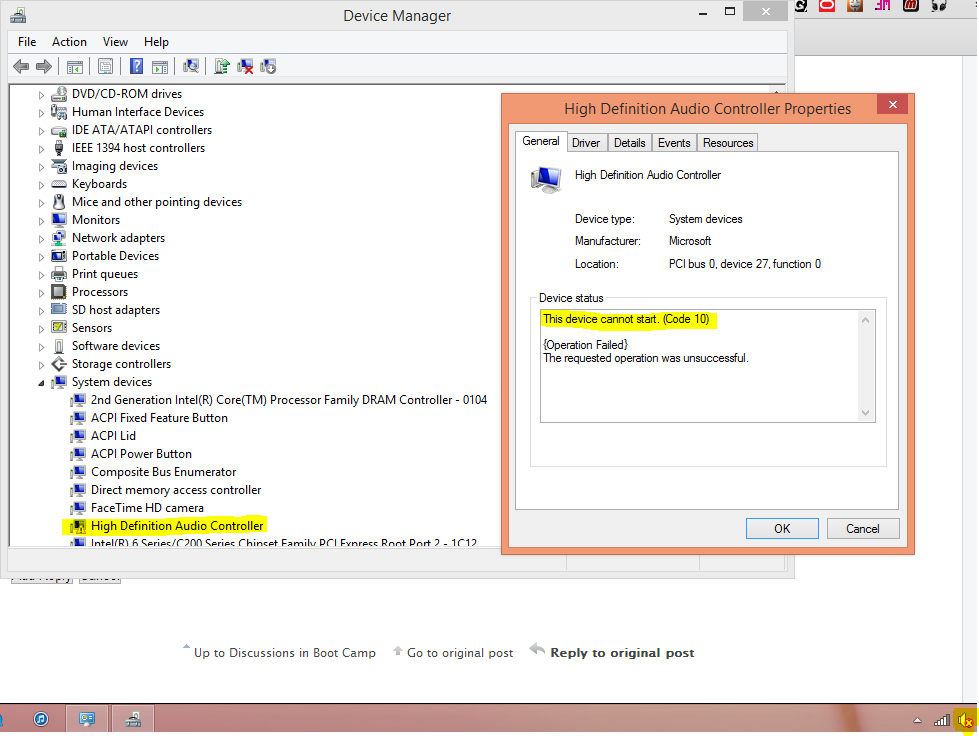
Task: Open the Help menu
Action: click(x=156, y=42)
